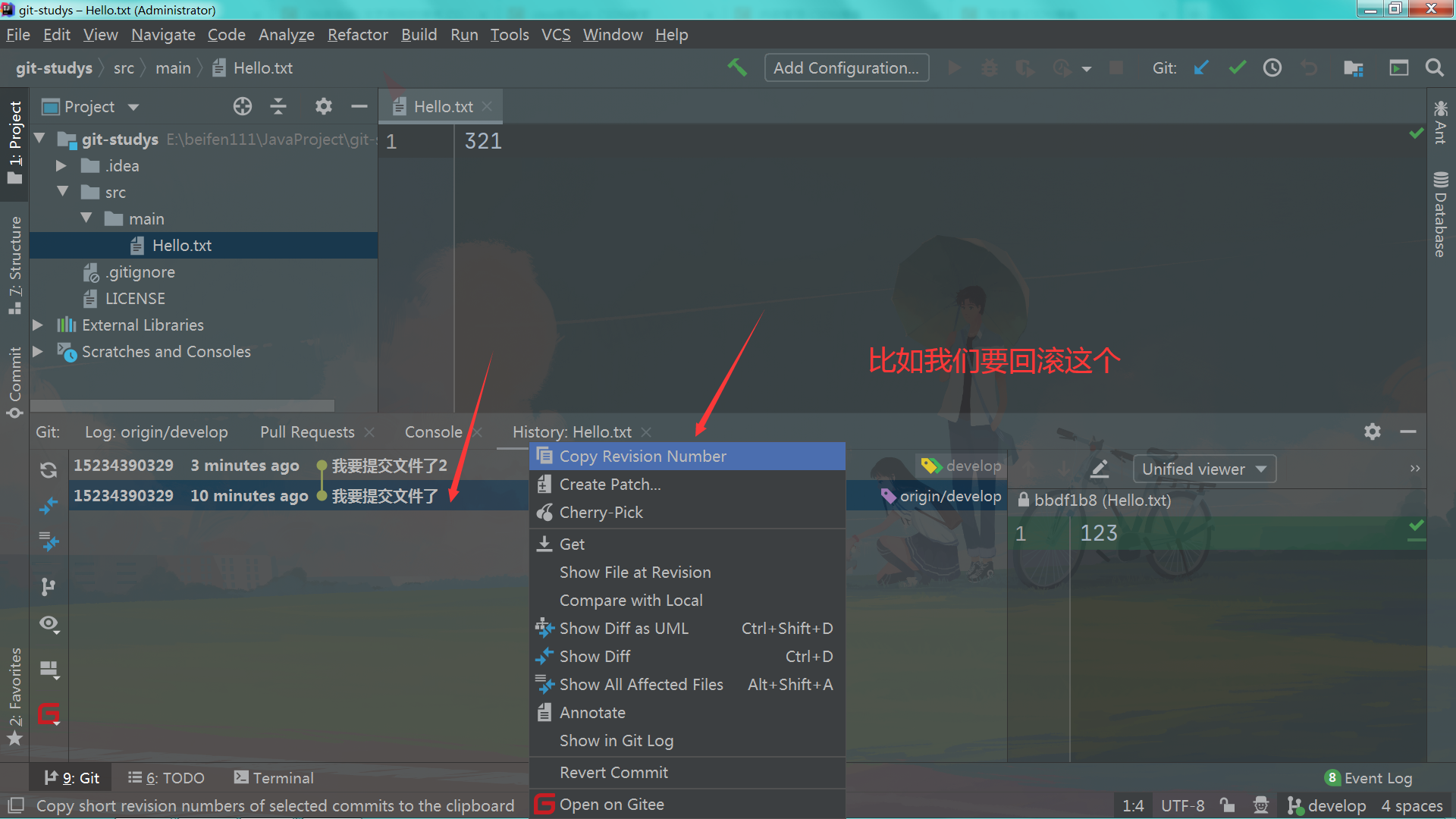This screenshot has width=1456, height=819.
Task: Choose Compare with Local menu entry
Action: point(687,600)
